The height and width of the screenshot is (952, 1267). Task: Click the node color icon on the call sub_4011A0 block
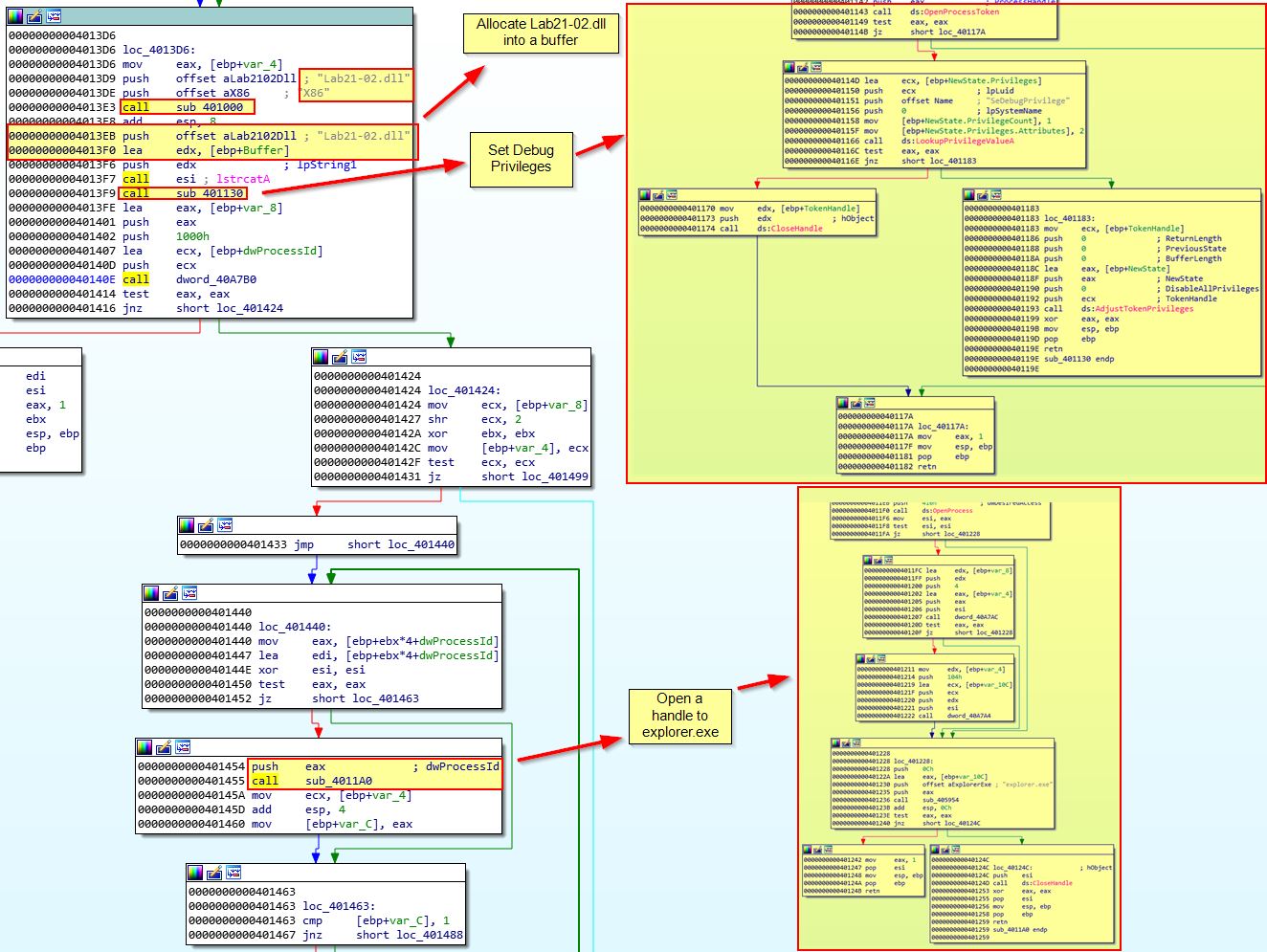coord(144,747)
